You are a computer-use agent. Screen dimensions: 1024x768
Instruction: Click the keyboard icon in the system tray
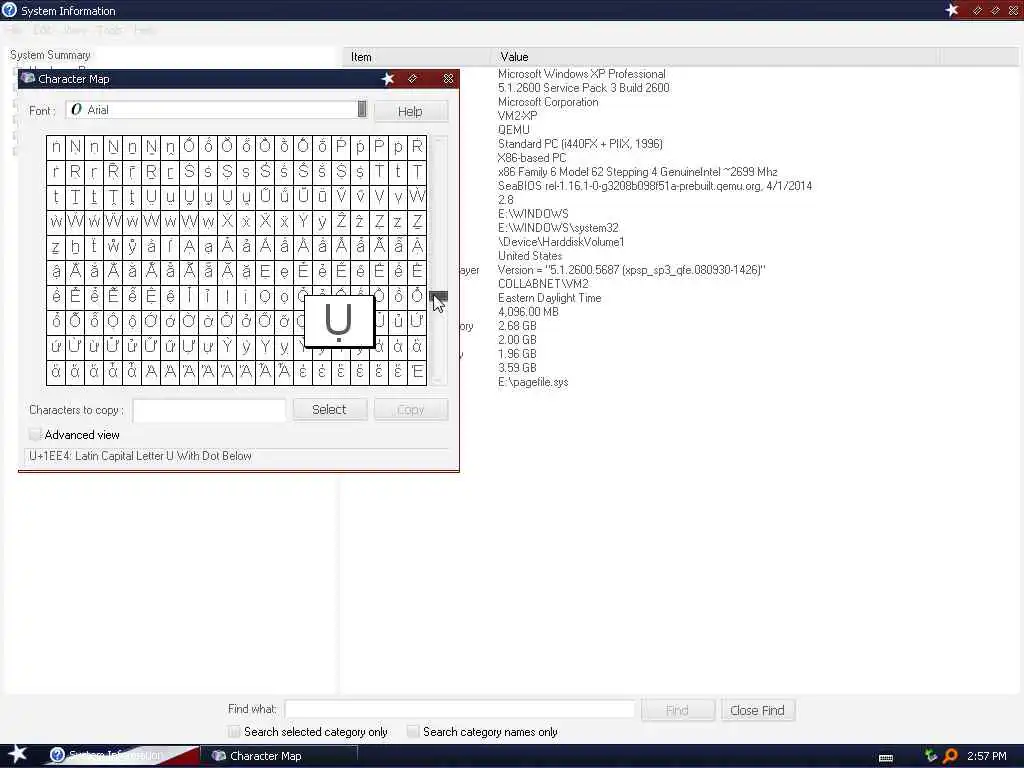pyautogui.click(x=886, y=758)
